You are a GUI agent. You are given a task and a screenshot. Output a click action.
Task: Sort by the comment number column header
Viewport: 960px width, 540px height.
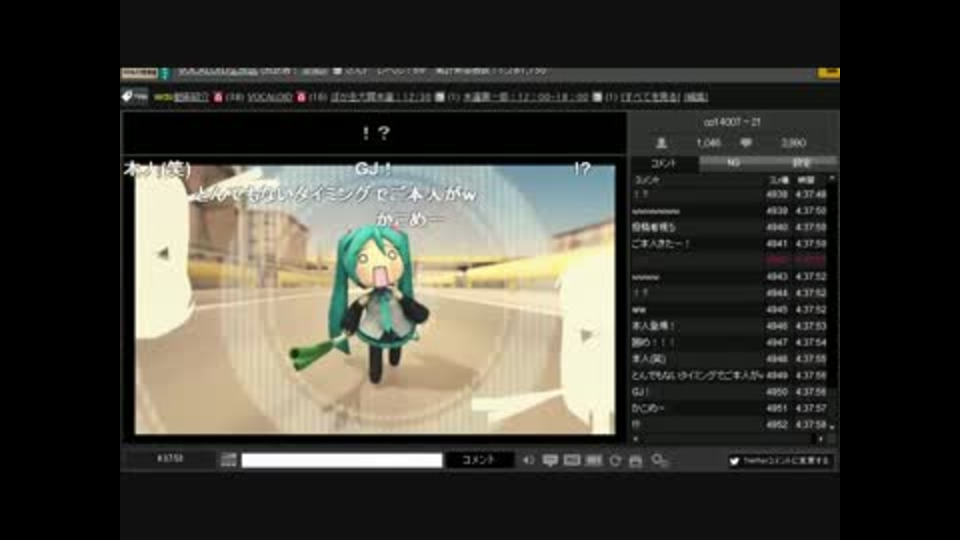[x=779, y=180]
